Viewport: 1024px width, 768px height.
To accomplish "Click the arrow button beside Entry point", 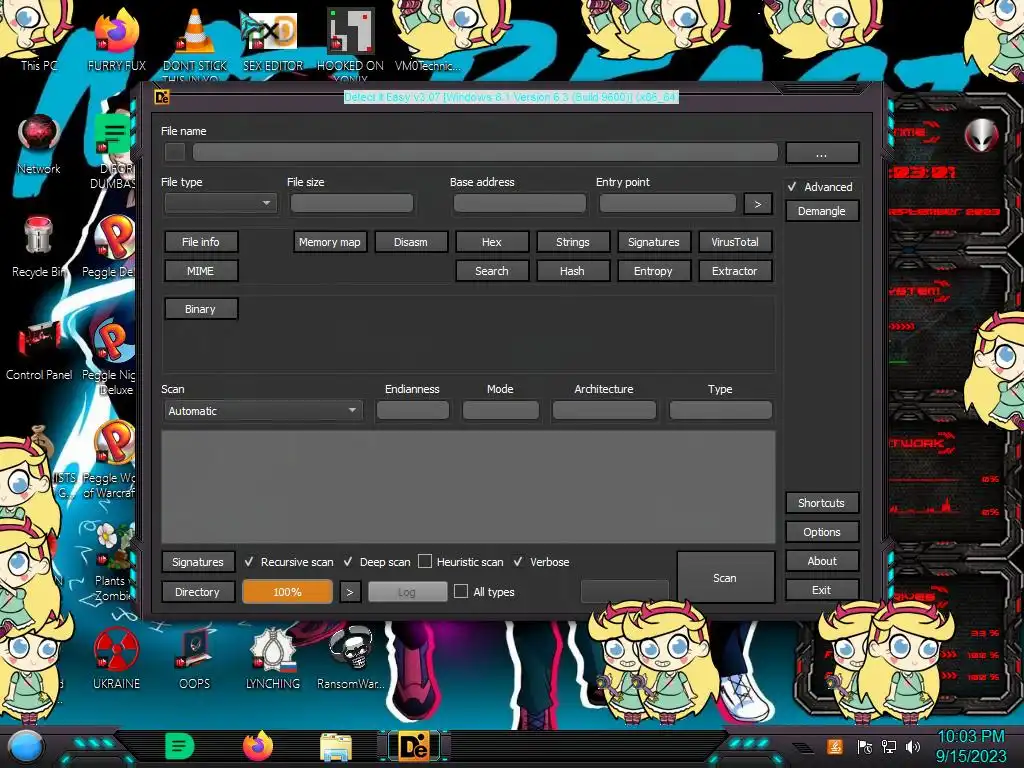I will click(758, 204).
